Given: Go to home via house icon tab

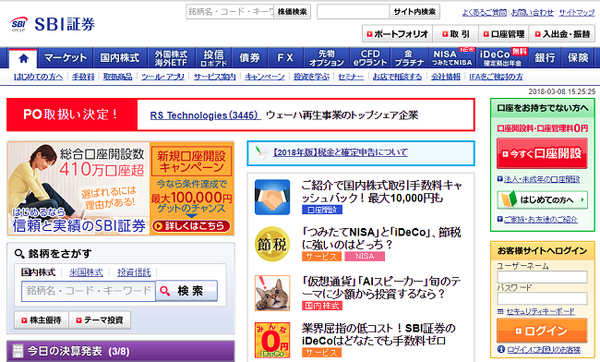Looking at the screenshot, I should [23, 58].
